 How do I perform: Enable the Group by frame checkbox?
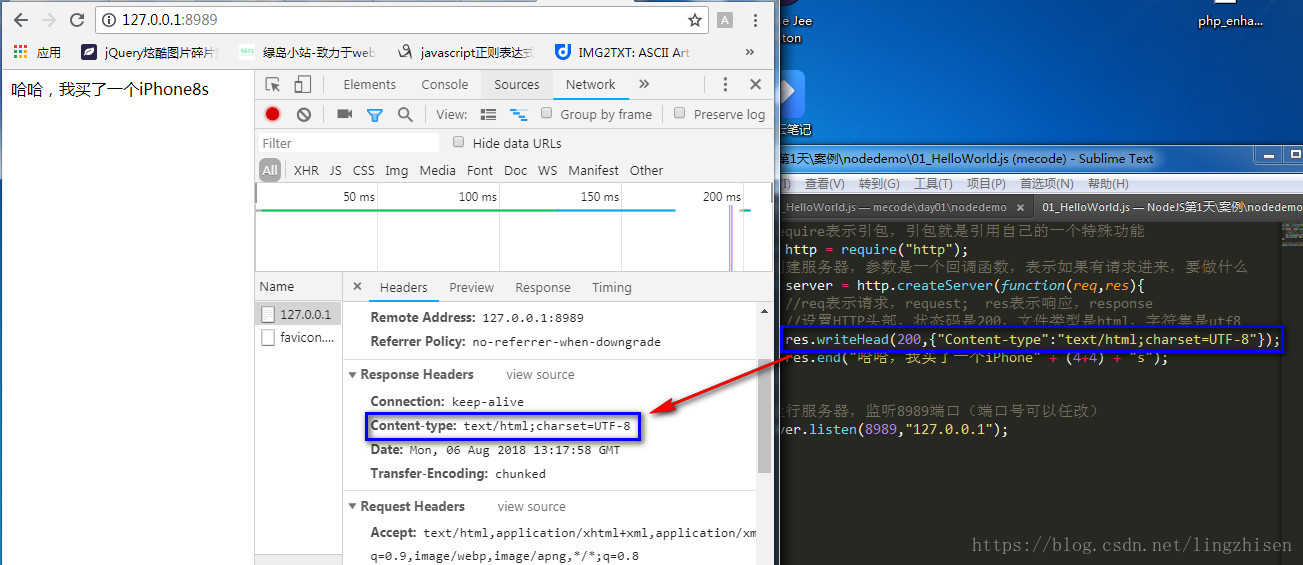click(x=546, y=113)
